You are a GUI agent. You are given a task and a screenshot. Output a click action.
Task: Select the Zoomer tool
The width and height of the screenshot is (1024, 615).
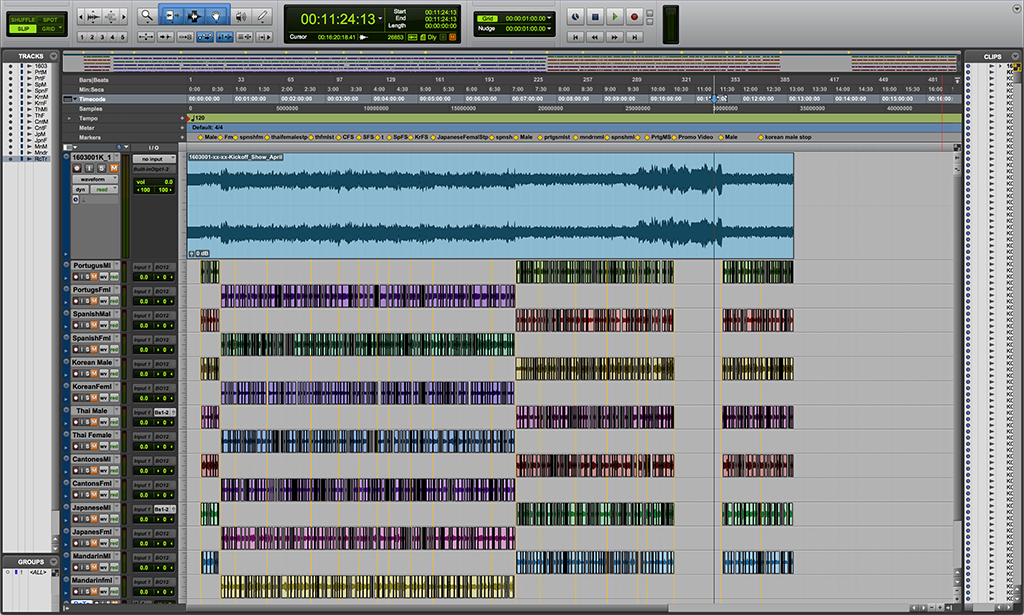[147, 16]
